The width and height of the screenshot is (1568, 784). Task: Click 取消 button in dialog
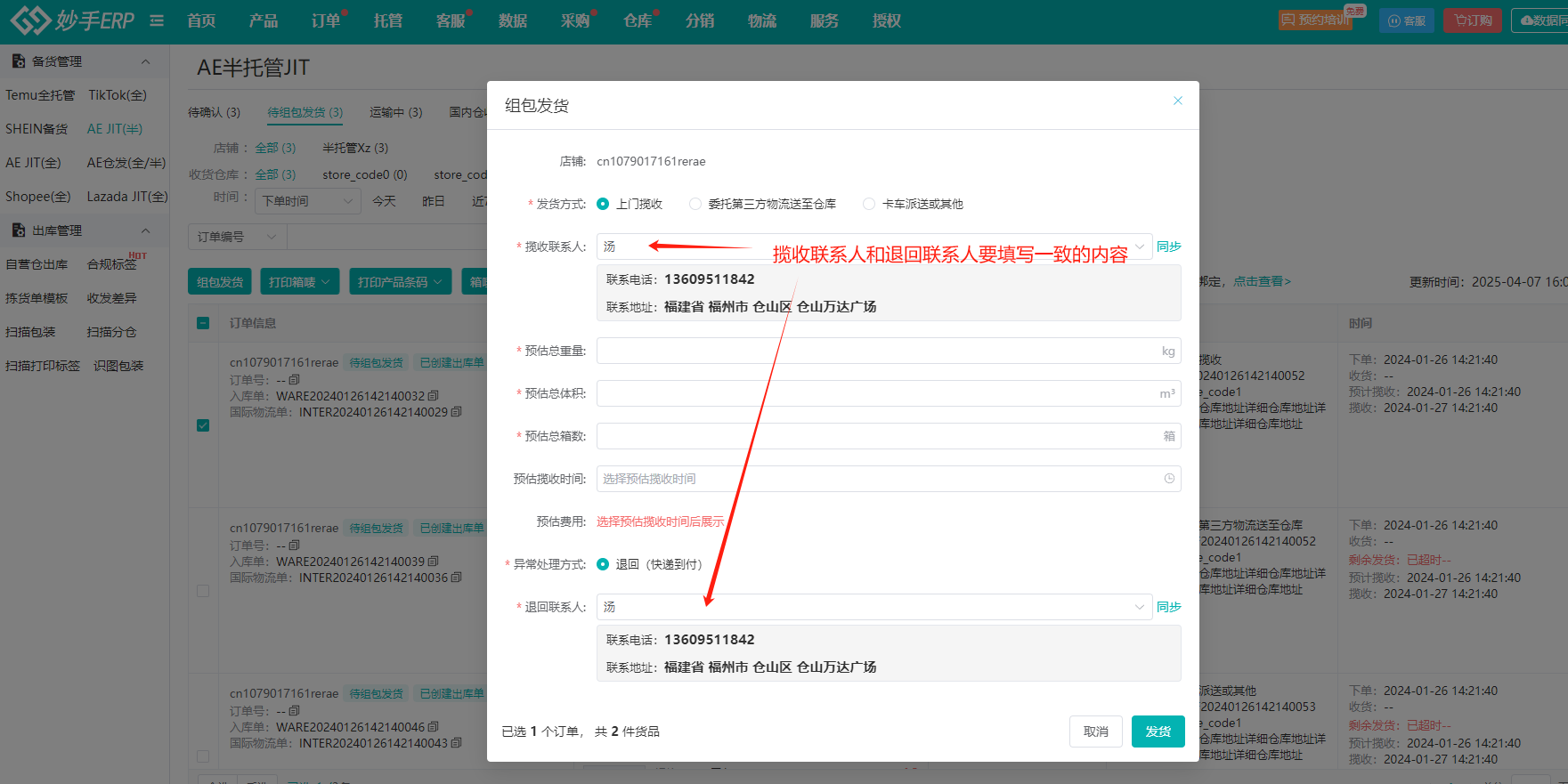(x=1096, y=731)
